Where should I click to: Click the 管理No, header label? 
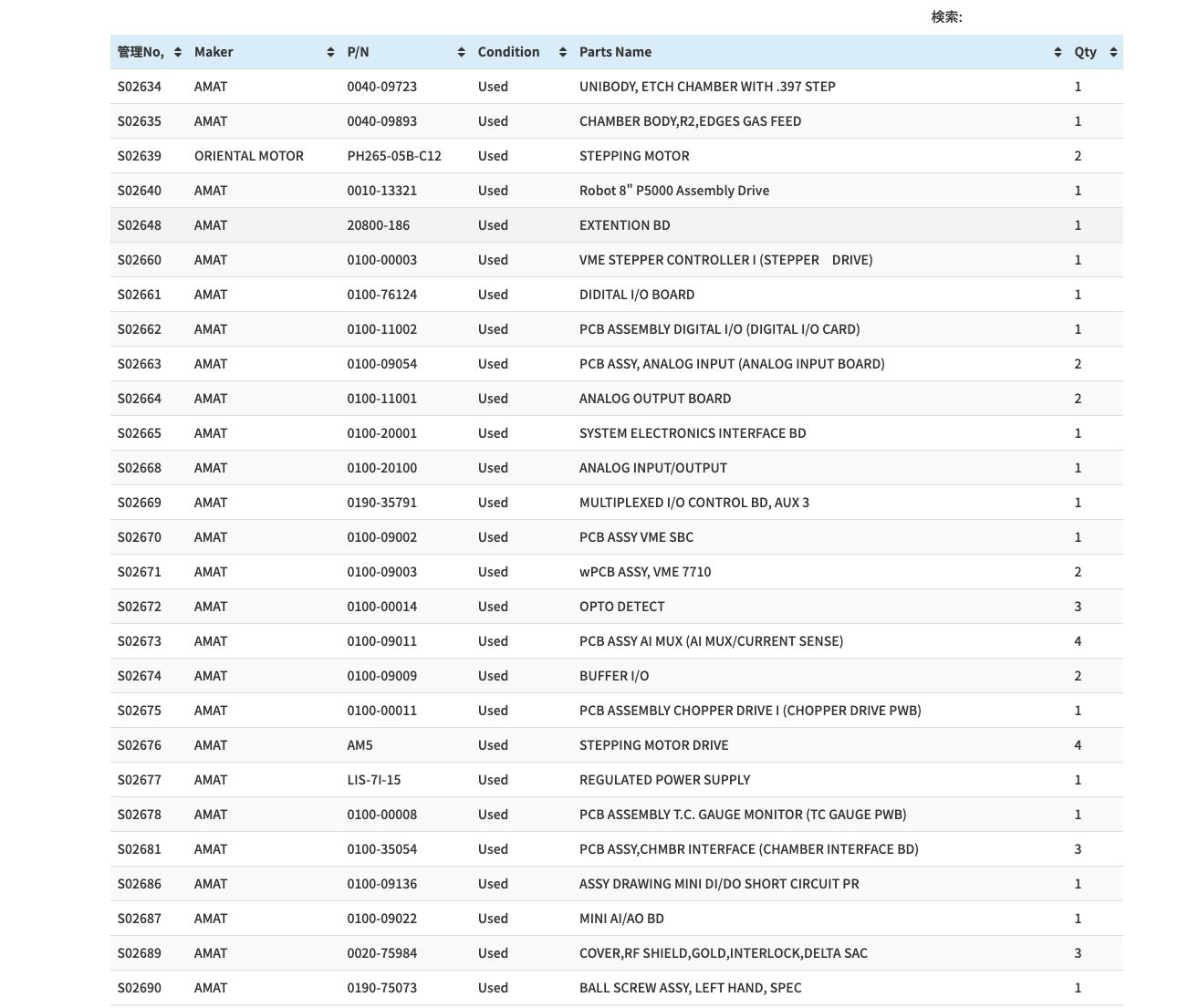[x=141, y=52]
